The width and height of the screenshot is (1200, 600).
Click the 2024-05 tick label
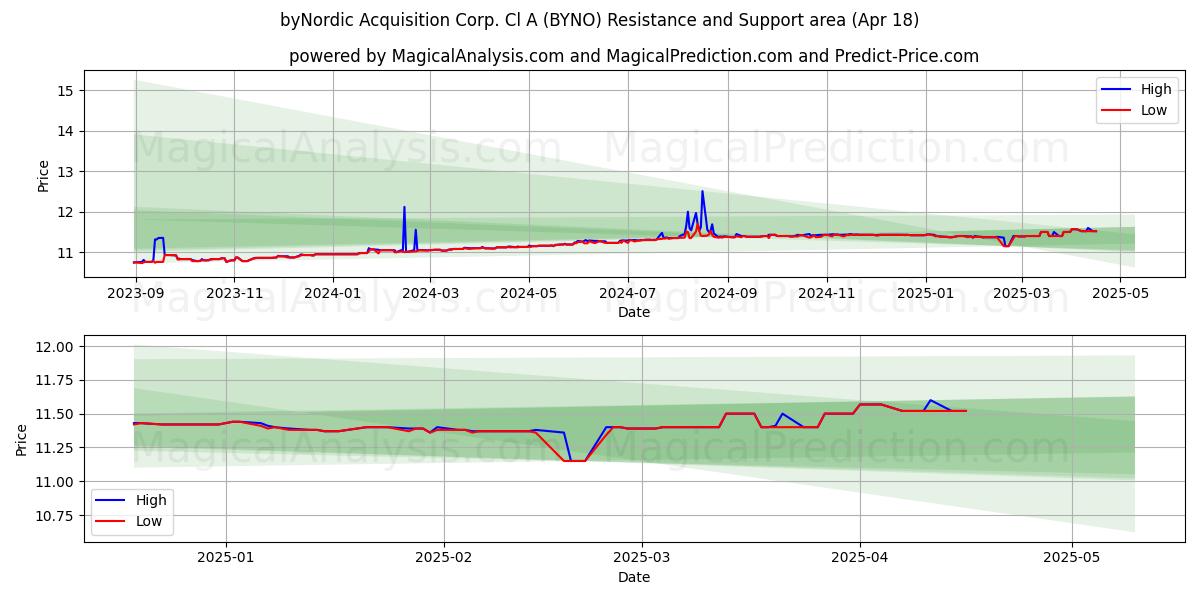point(530,293)
